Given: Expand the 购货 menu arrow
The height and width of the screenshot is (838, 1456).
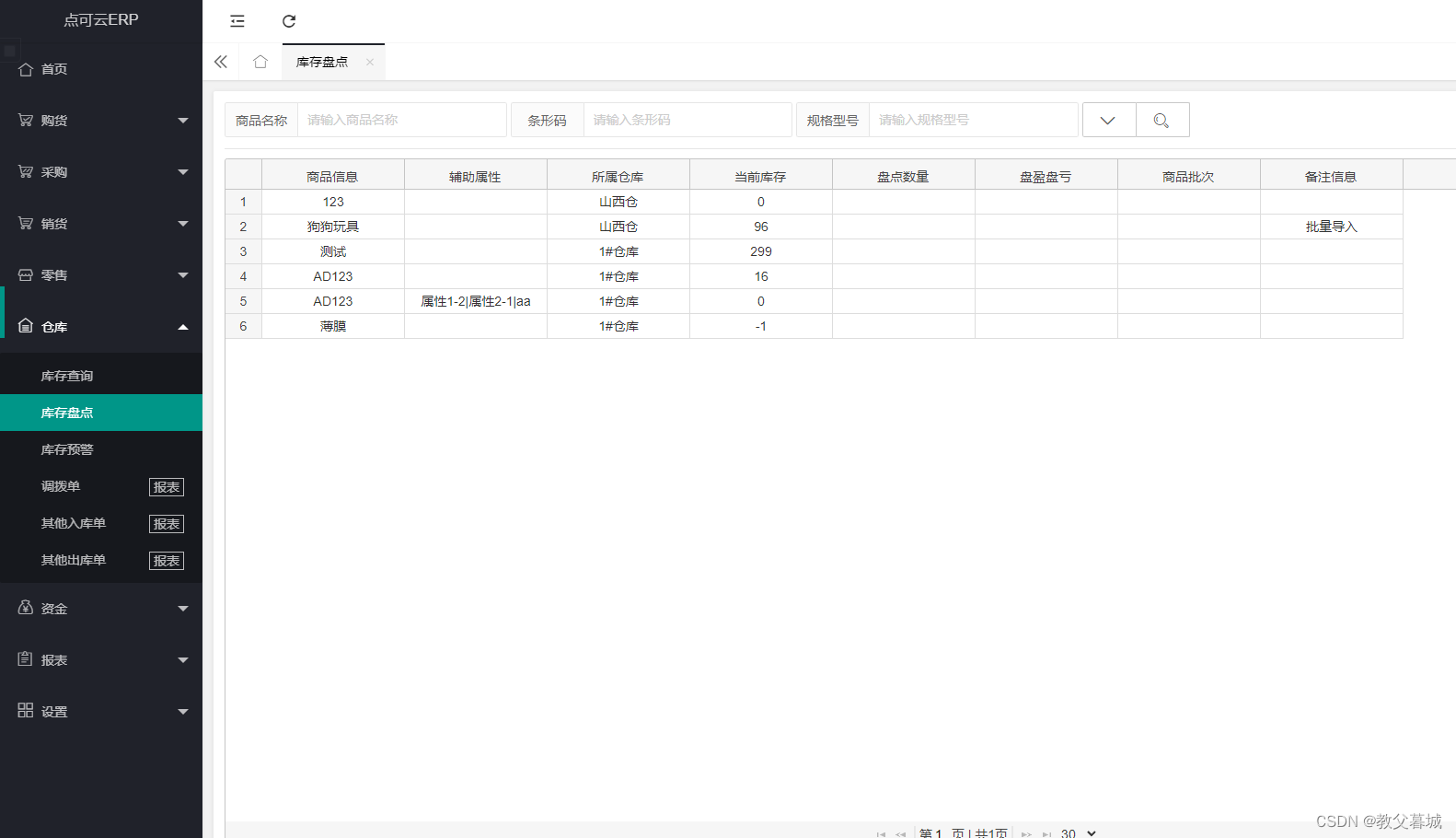Looking at the screenshot, I should click(x=183, y=121).
